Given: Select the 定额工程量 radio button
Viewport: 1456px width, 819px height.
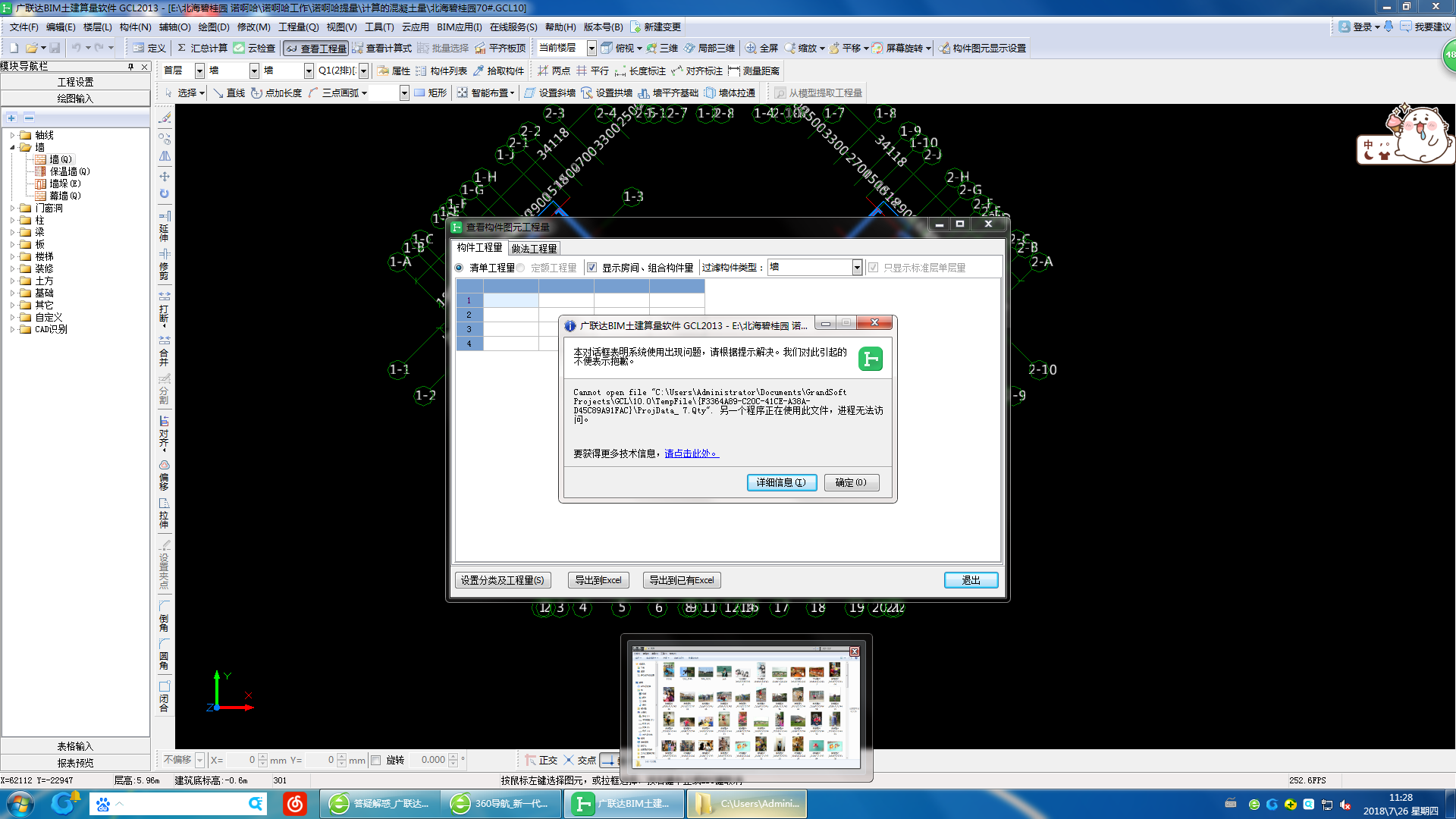Looking at the screenshot, I should coord(521,268).
